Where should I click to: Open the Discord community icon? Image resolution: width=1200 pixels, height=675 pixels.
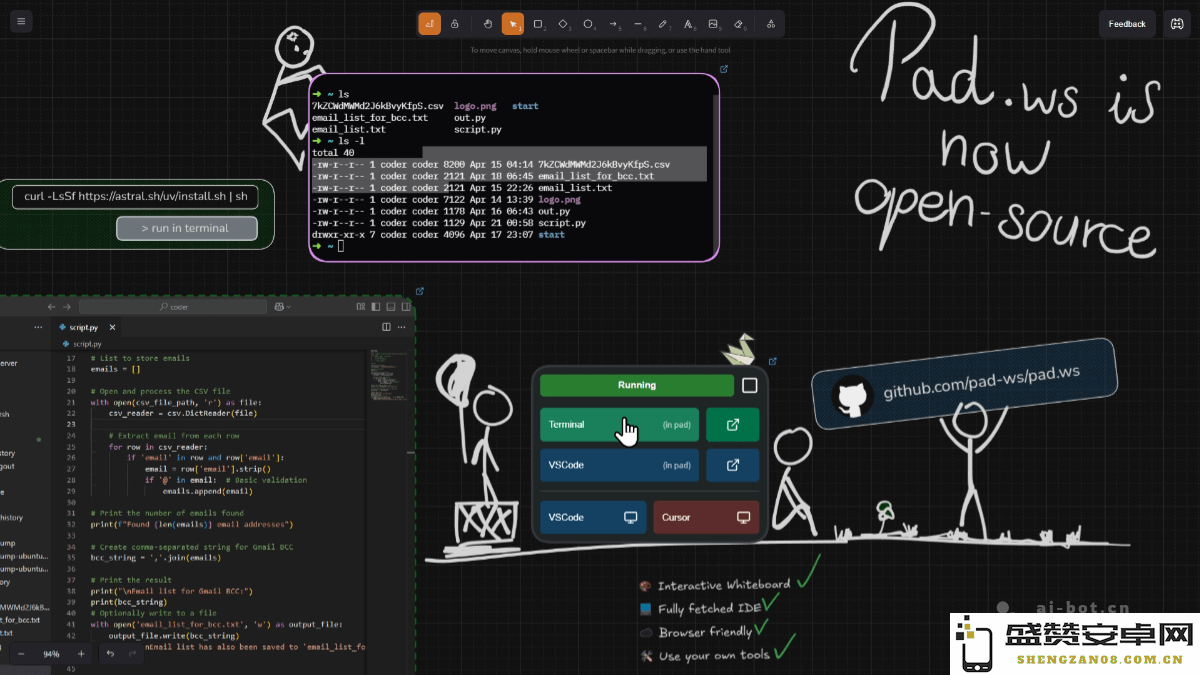(1175, 24)
